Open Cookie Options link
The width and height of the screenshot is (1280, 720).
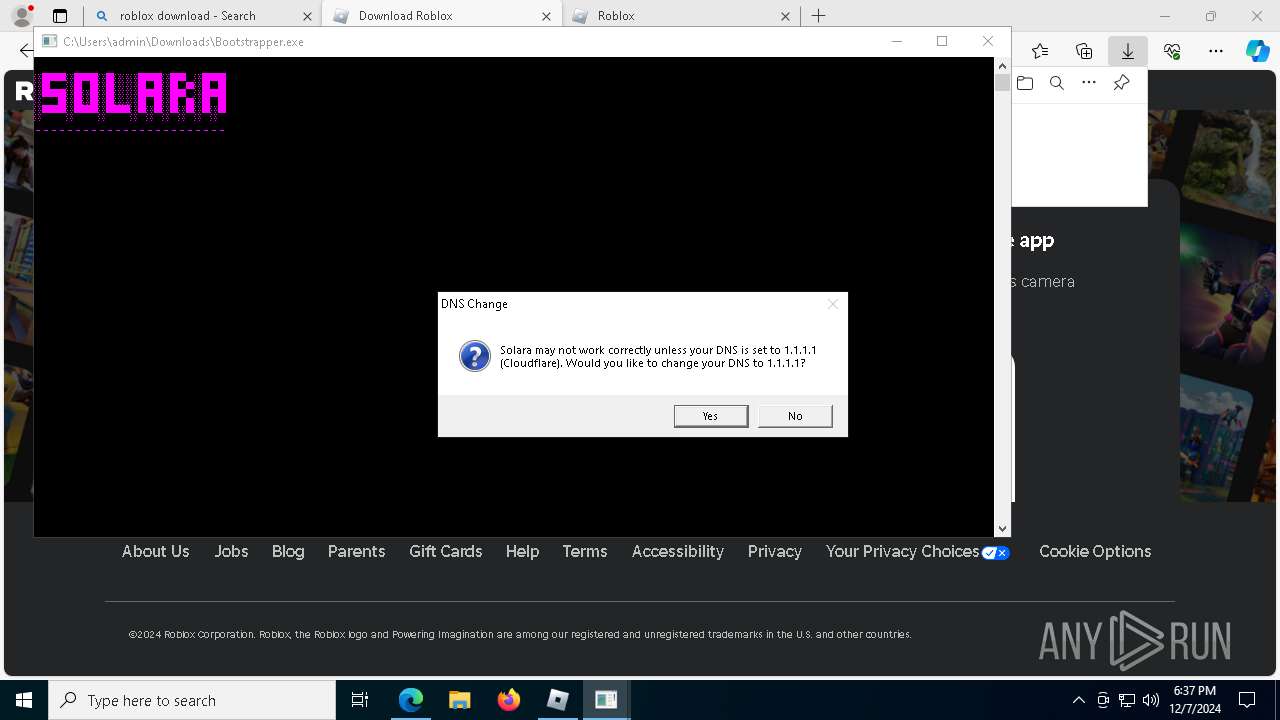pyautogui.click(x=1095, y=552)
